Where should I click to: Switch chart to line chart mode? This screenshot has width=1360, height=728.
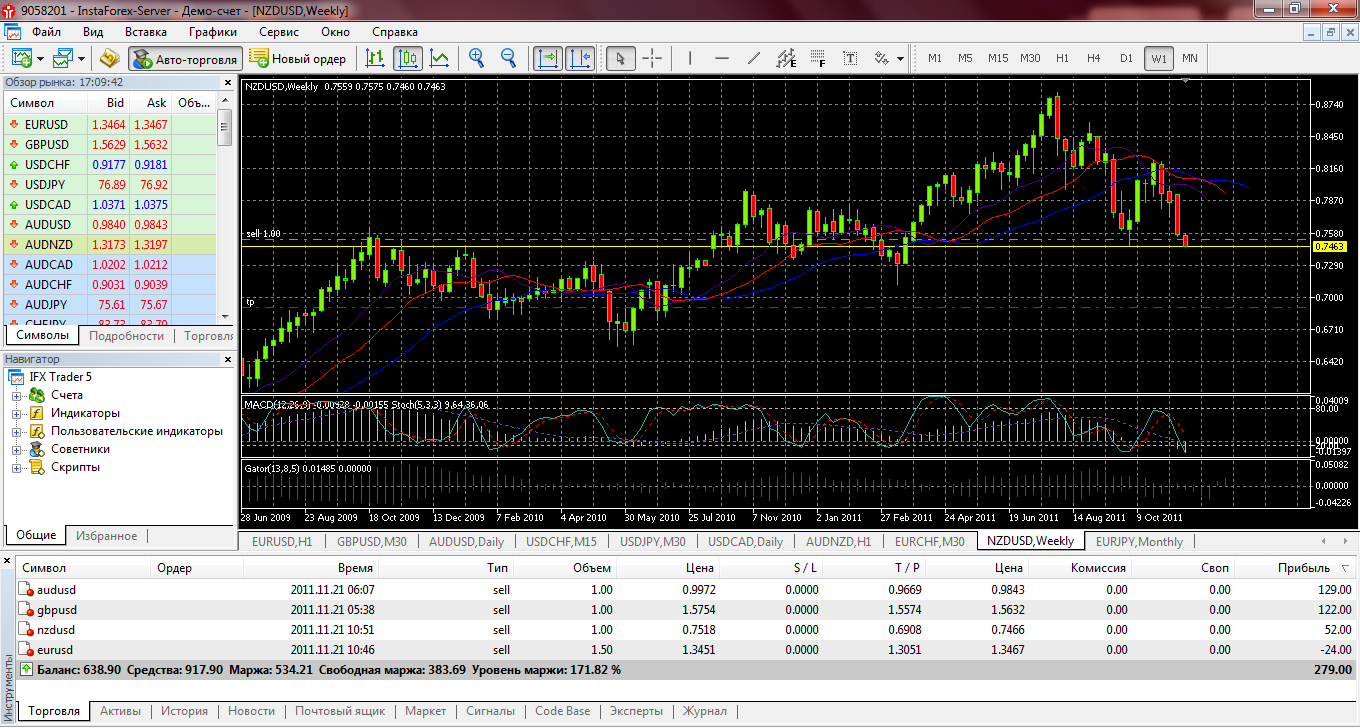[439, 58]
